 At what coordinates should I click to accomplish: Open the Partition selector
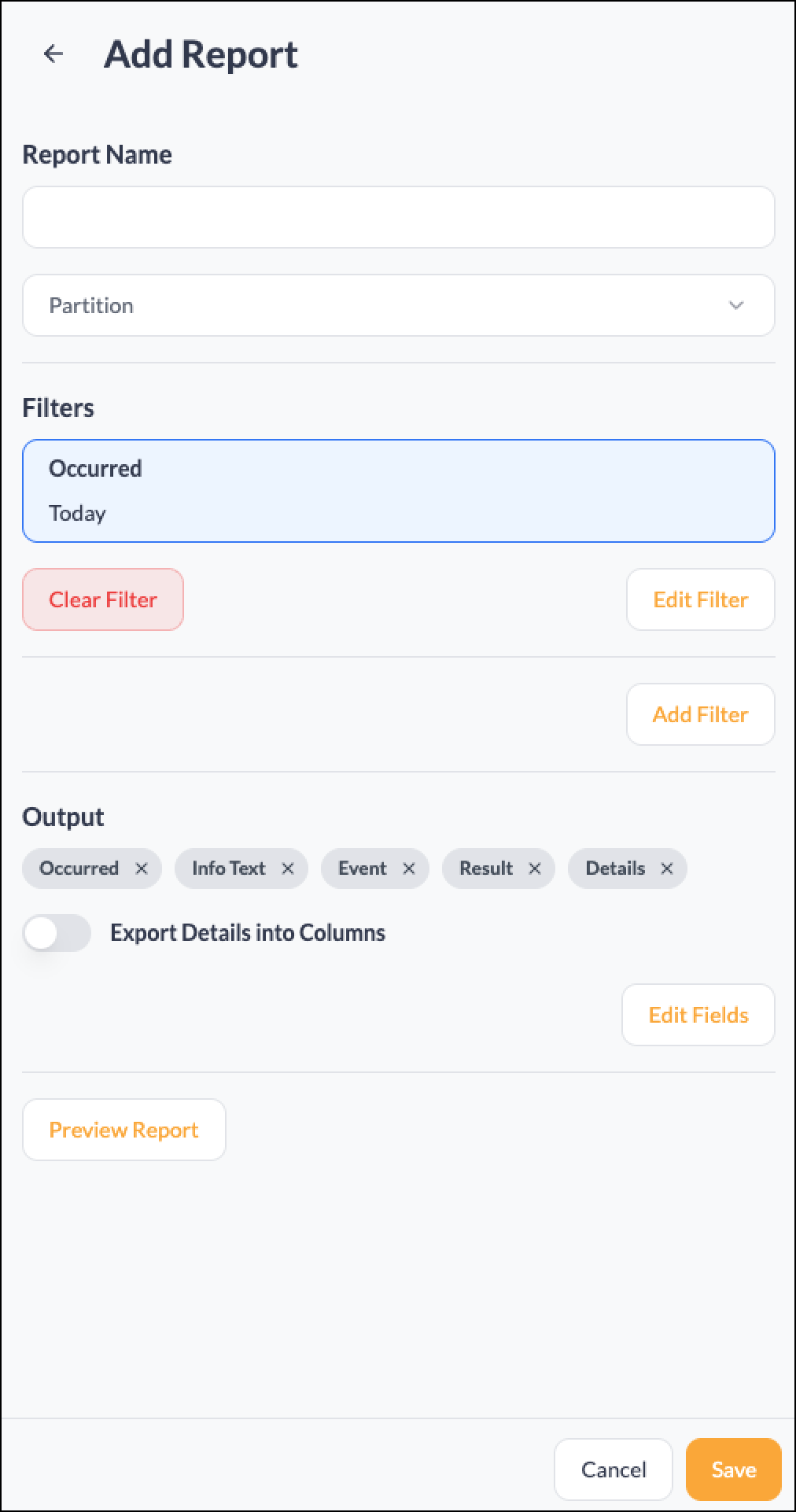click(398, 305)
